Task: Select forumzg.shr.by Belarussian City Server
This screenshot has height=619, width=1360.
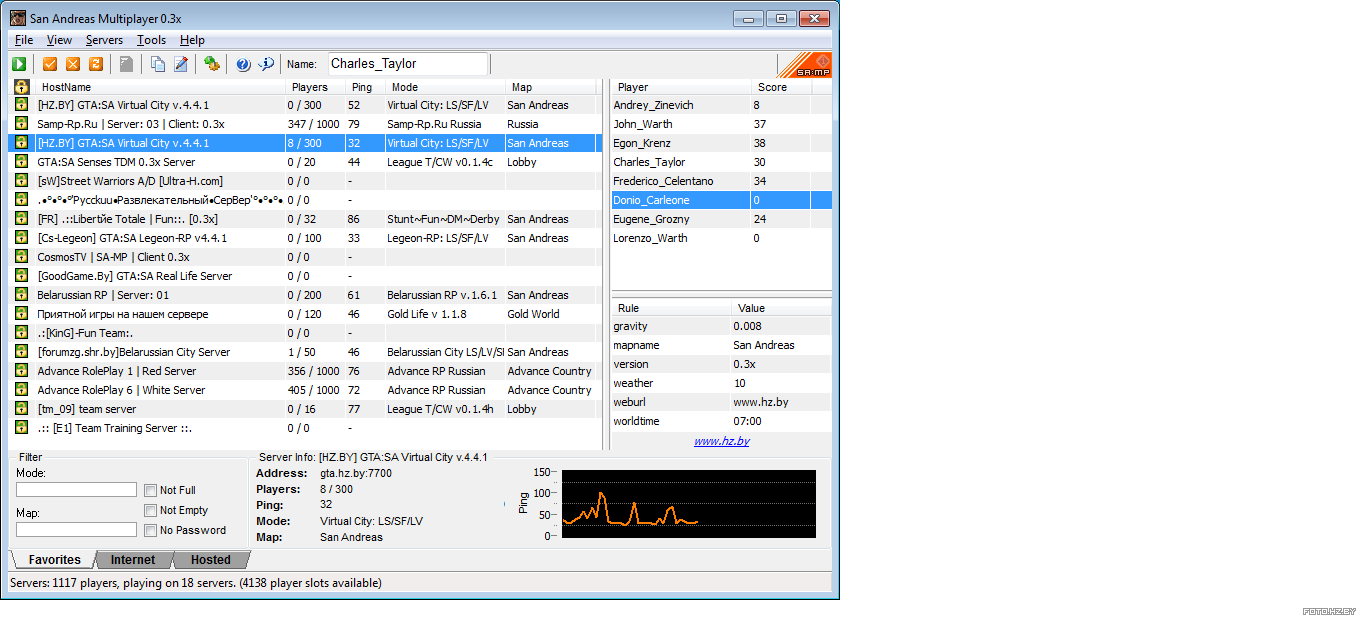Action: (303, 352)
